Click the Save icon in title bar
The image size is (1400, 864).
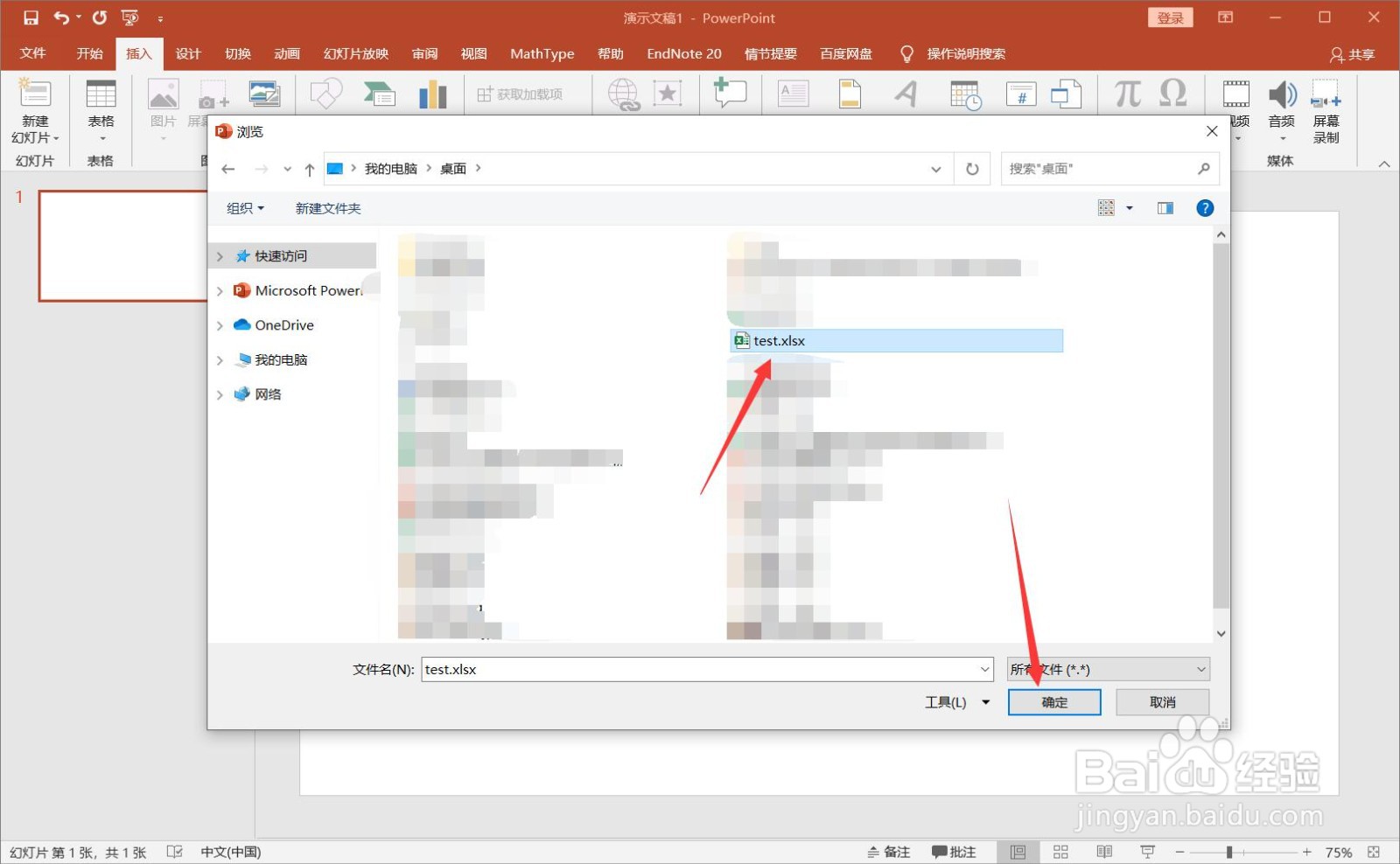(31, 17)
